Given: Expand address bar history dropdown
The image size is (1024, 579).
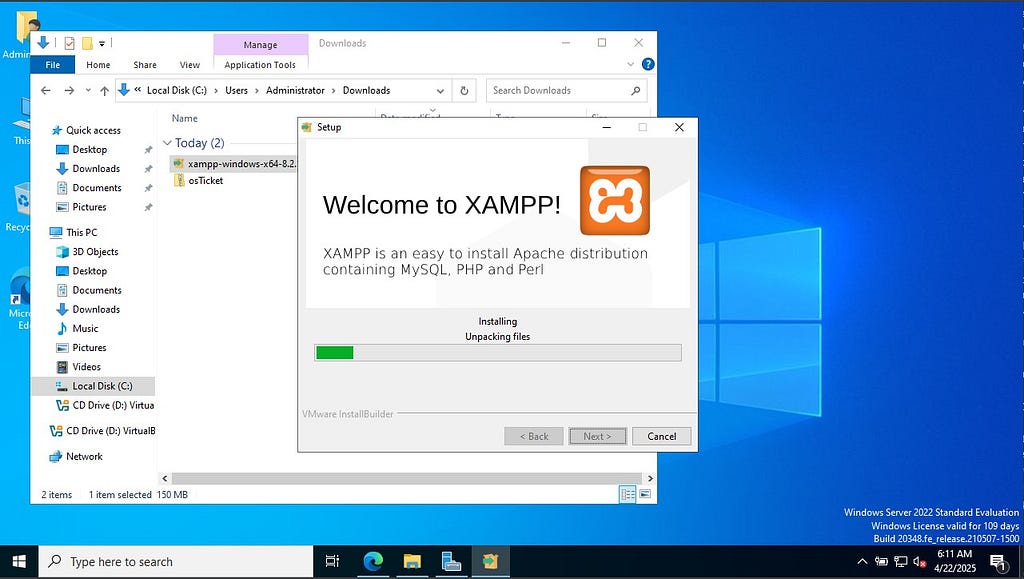Looking at the screenshot, I should 440,91.
